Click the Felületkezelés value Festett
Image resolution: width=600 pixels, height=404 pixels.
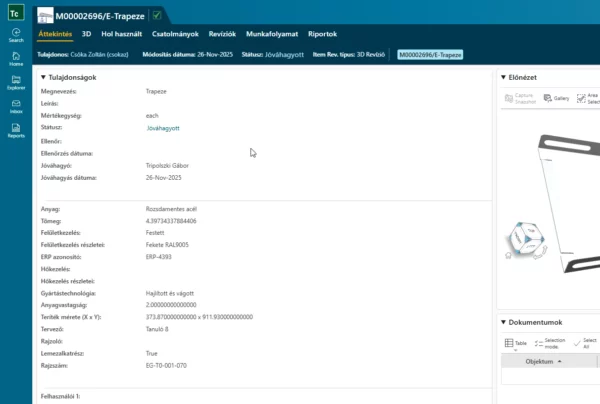point(155,233)
